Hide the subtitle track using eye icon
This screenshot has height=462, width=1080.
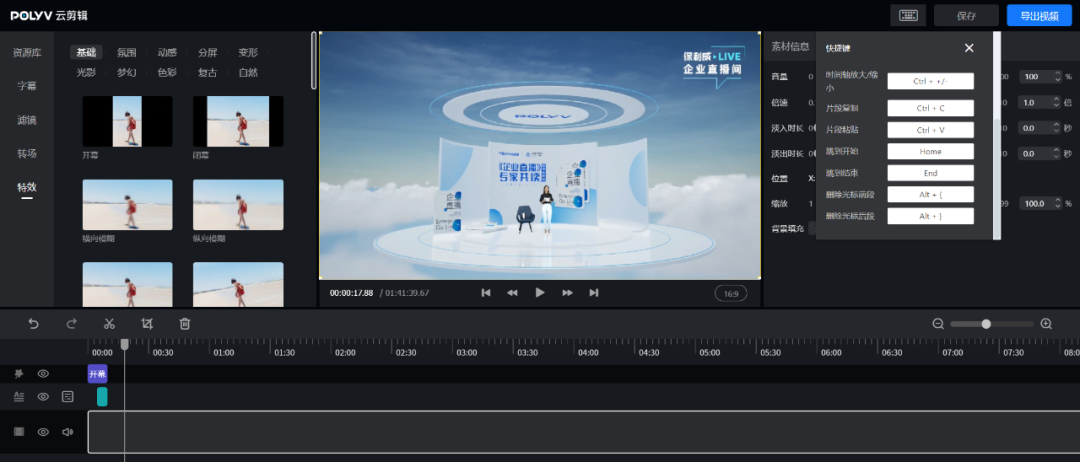pos(43,396)
